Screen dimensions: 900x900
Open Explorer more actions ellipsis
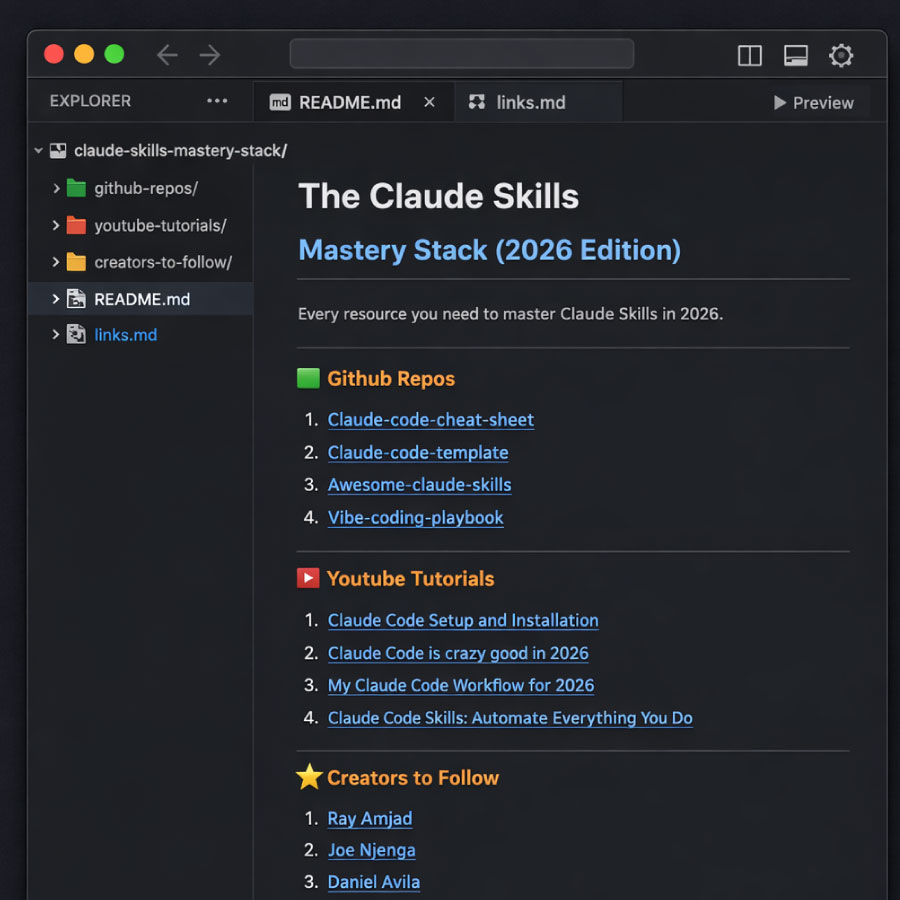tap(217, 101)
